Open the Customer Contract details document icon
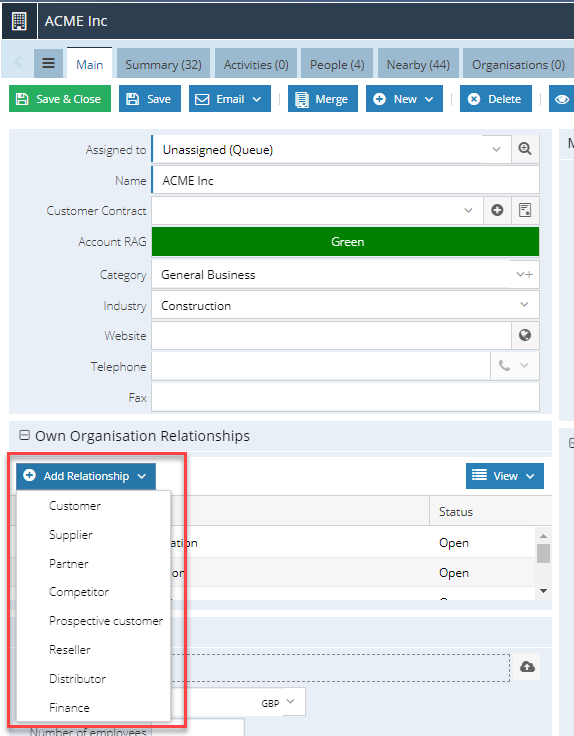Viewport: 574px width, 736px height. (525, 210)
